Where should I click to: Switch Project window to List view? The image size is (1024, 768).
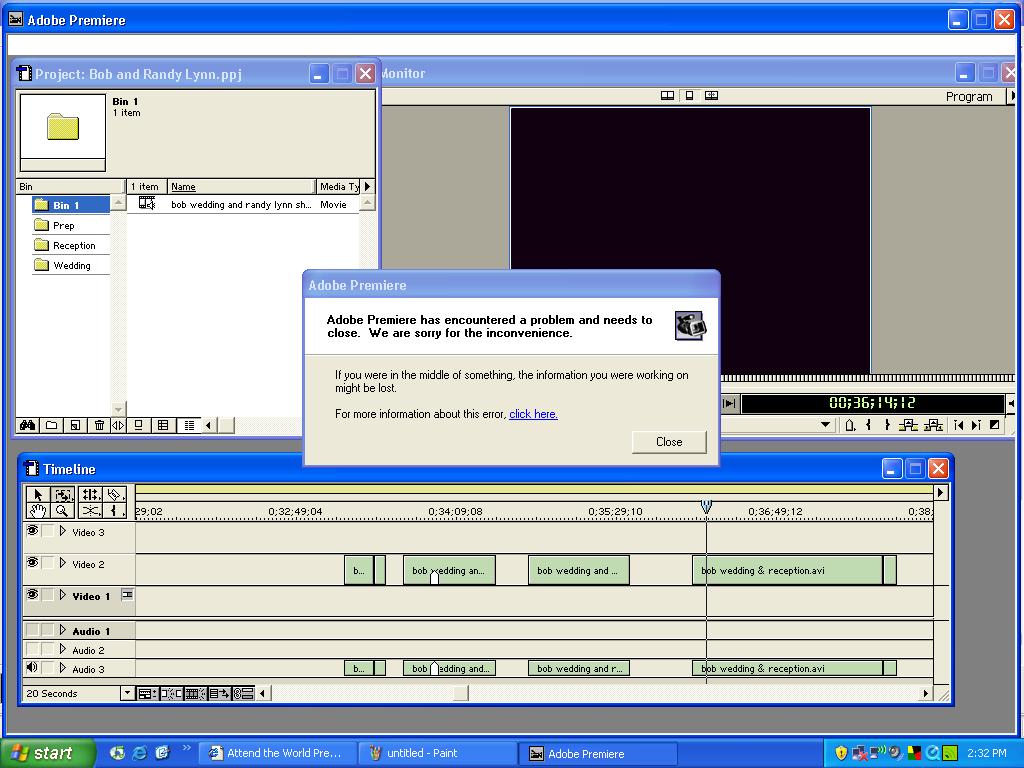coord(189,425)
